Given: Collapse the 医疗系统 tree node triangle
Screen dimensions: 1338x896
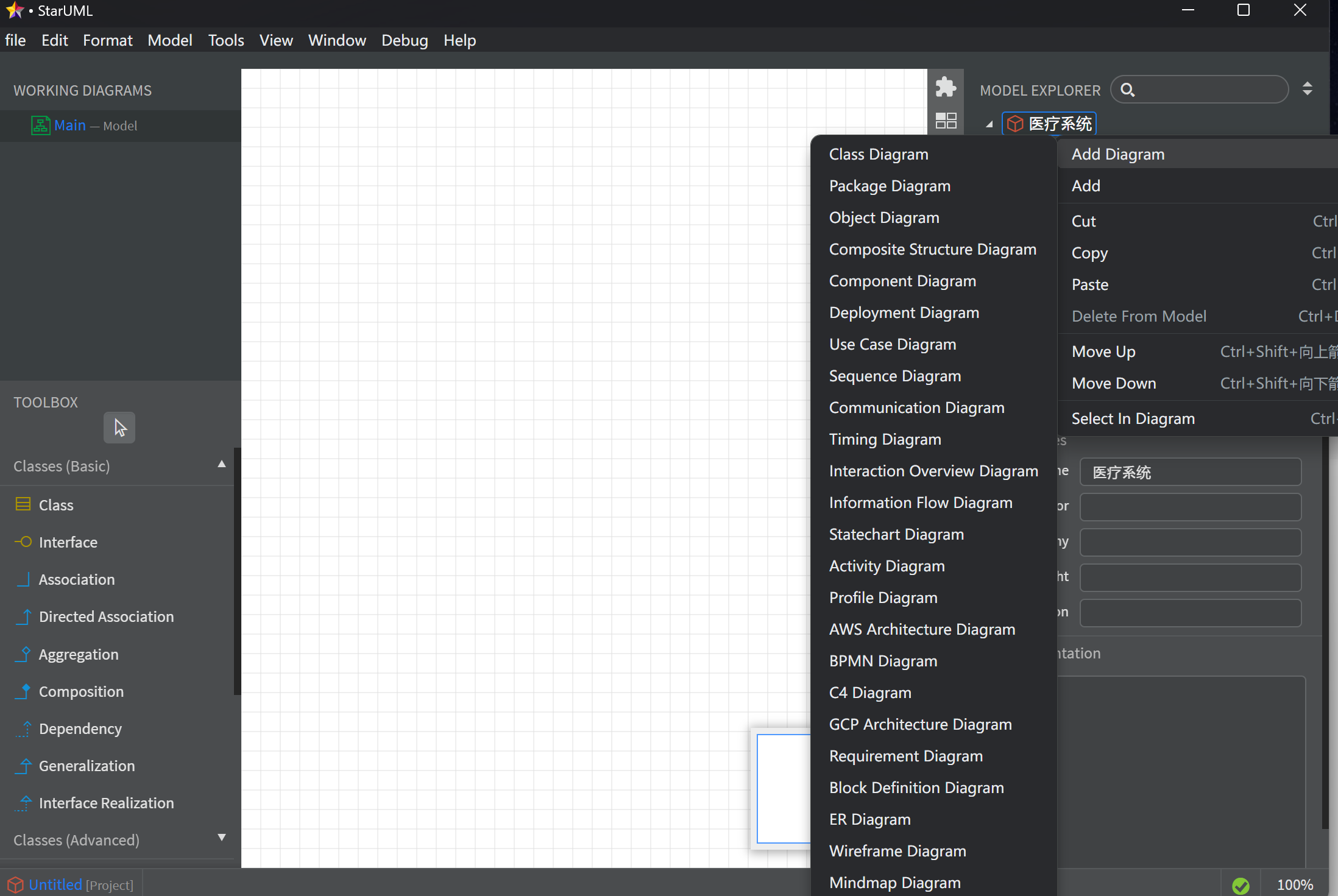Looking at the screenshot, I should point(989,124).
